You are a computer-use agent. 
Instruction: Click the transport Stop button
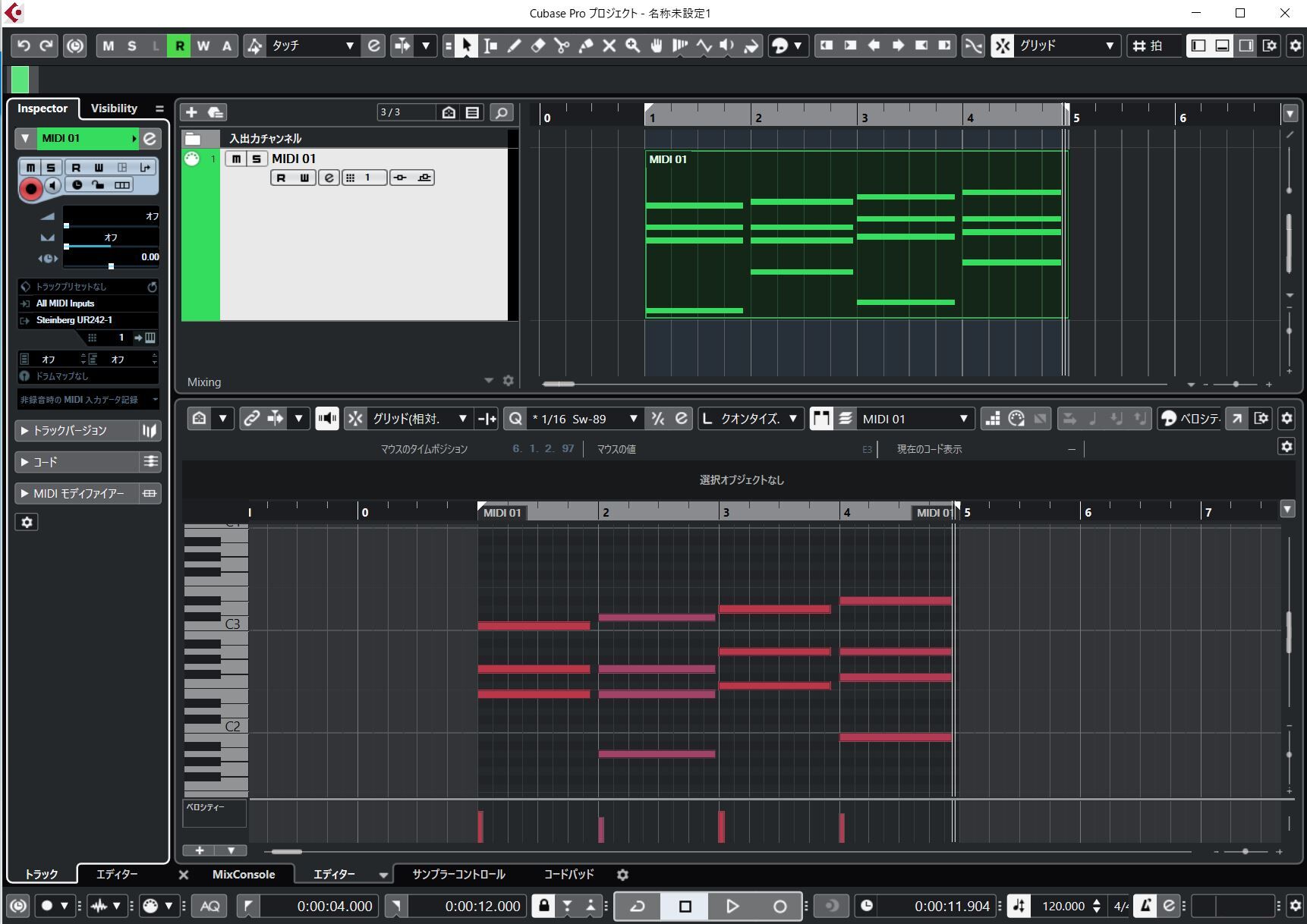[x=685, y=906]
